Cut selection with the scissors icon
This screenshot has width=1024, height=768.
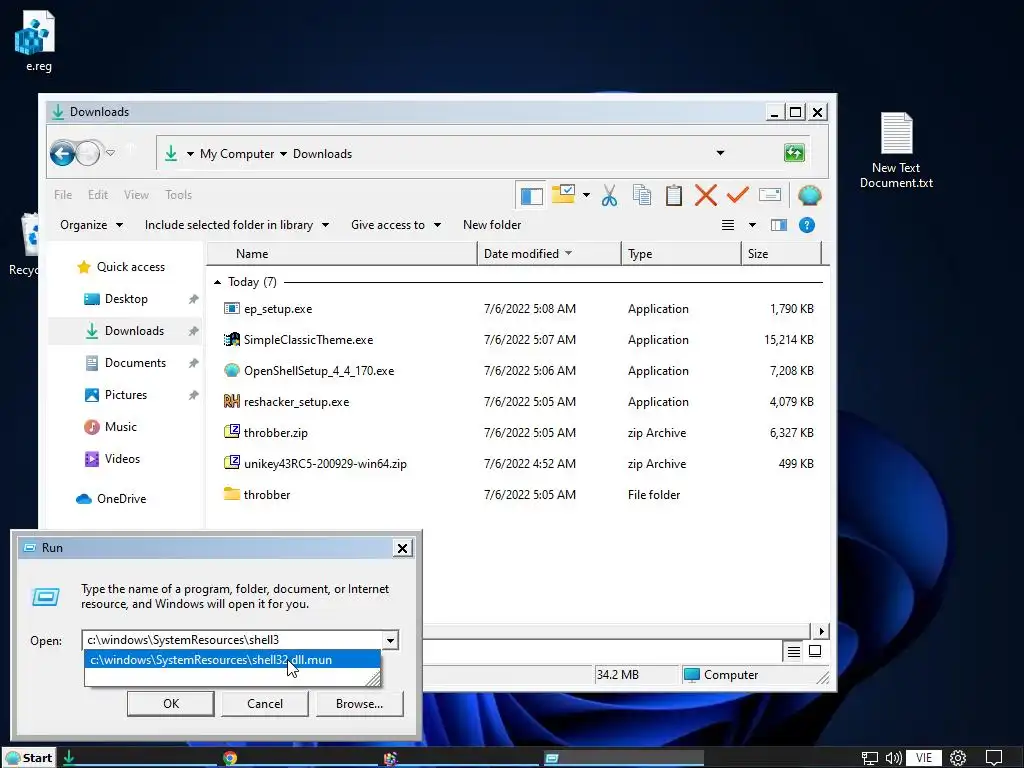[x=609, y=195]
